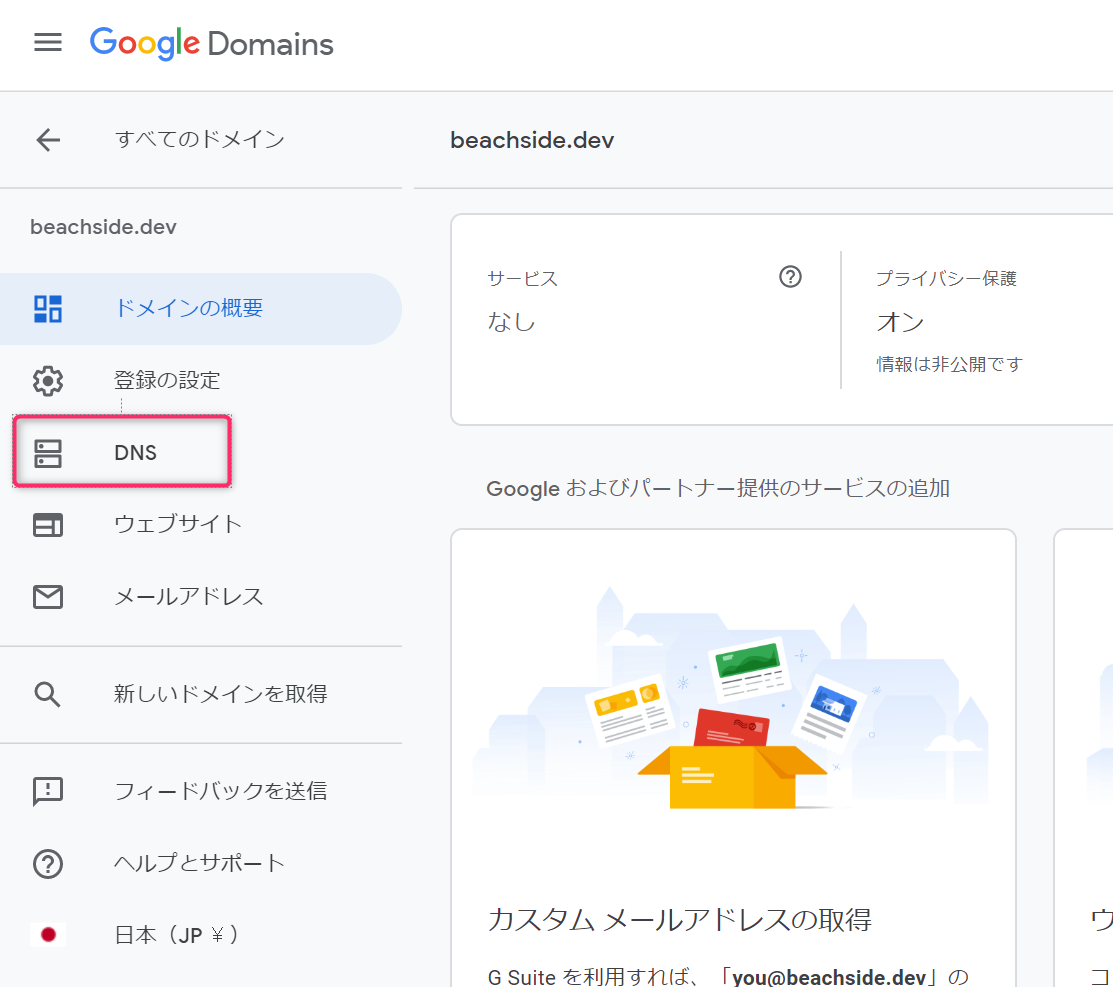Click the G Suite description text
1113x987 pixels.
(x=728, y=977)
